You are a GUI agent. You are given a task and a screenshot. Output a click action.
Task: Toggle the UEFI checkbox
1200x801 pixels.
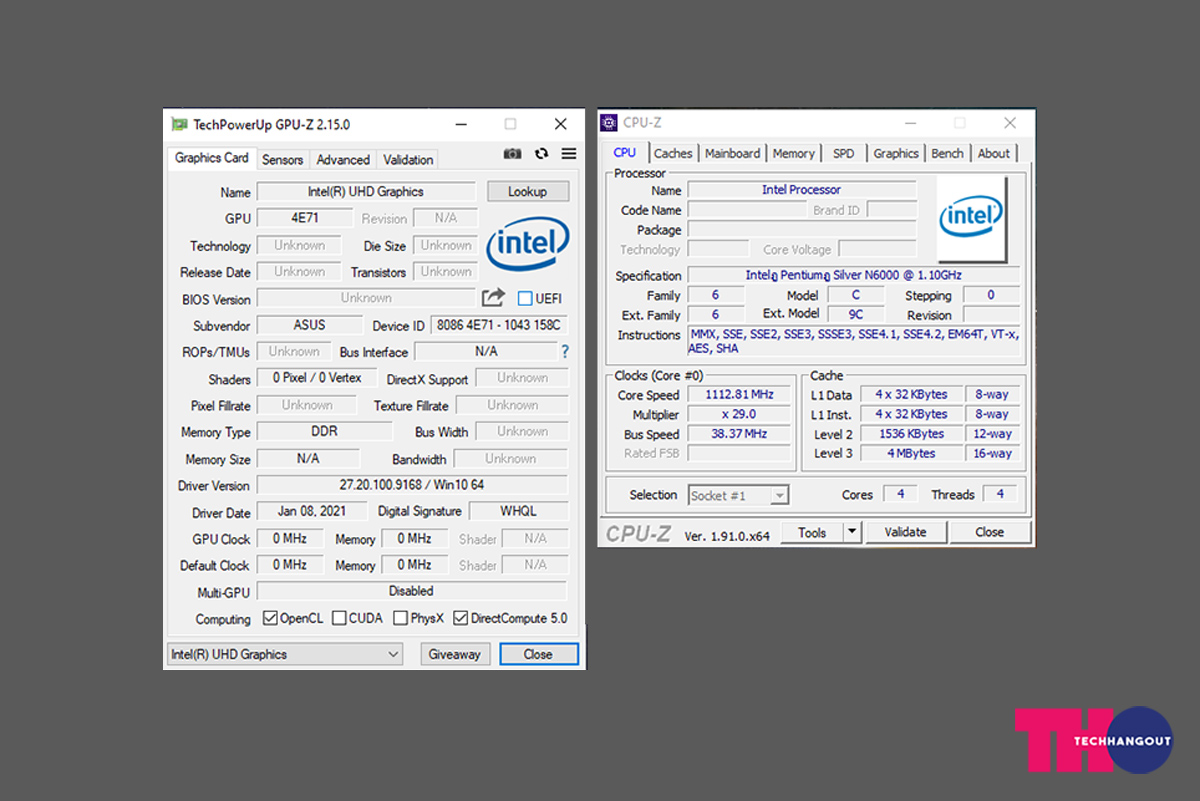tap(525, 298)
